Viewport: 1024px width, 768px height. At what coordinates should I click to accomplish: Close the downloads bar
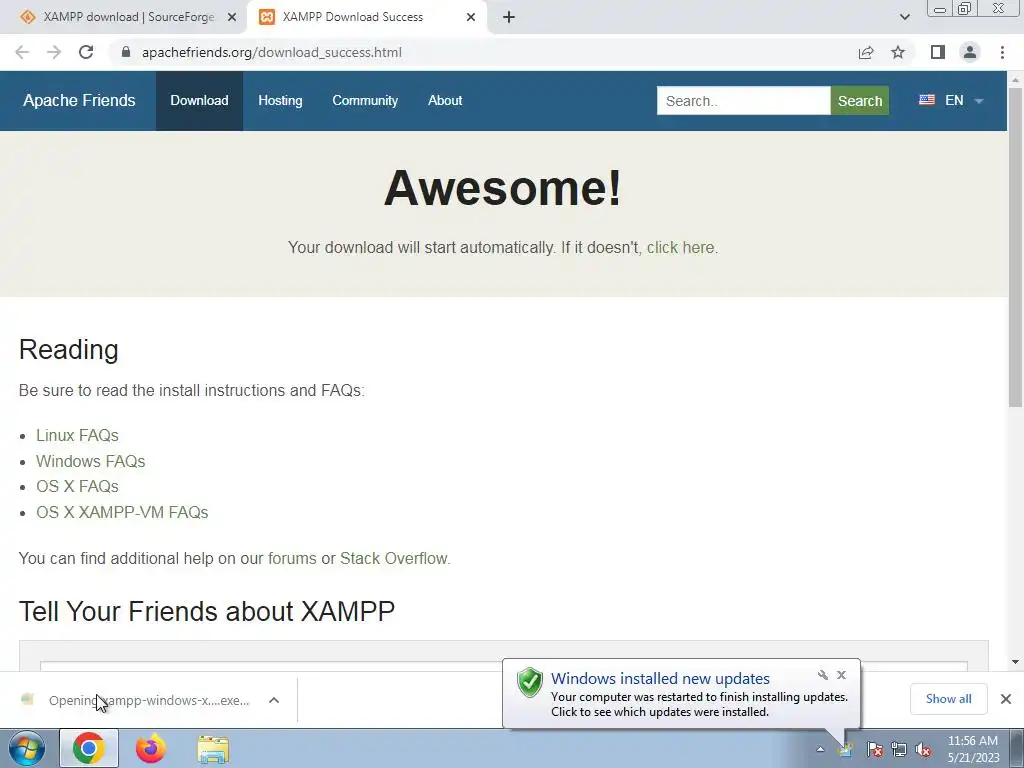click(x=1006, y=699)
